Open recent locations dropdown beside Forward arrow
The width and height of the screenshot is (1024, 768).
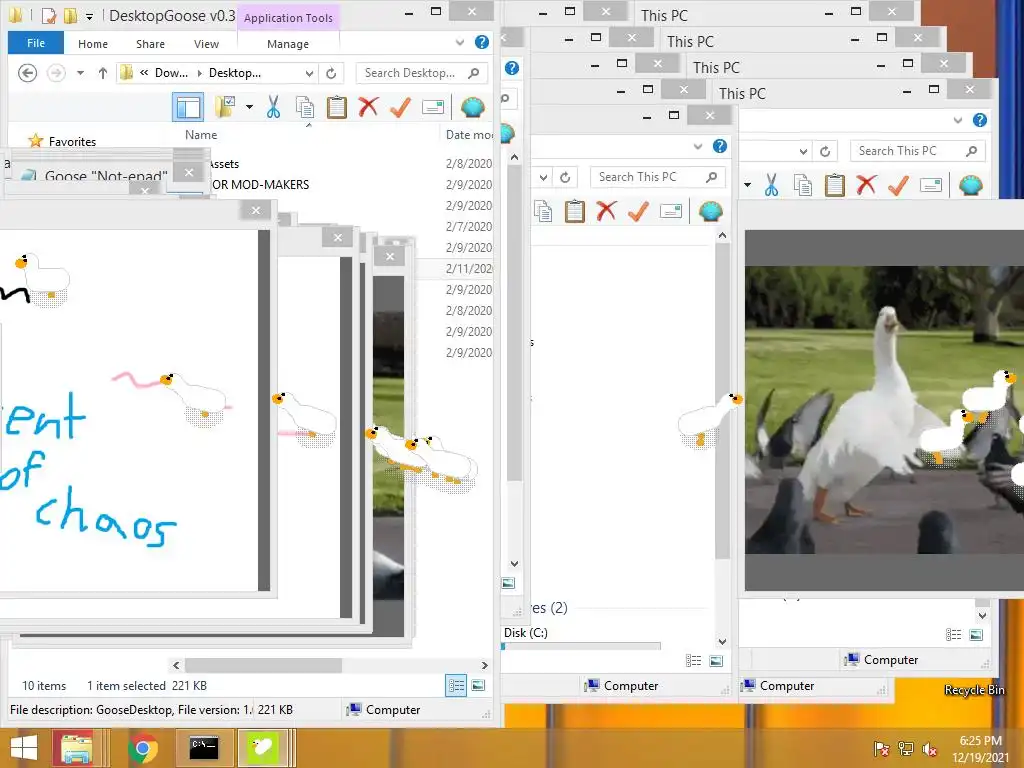click(x=80, y=73)
